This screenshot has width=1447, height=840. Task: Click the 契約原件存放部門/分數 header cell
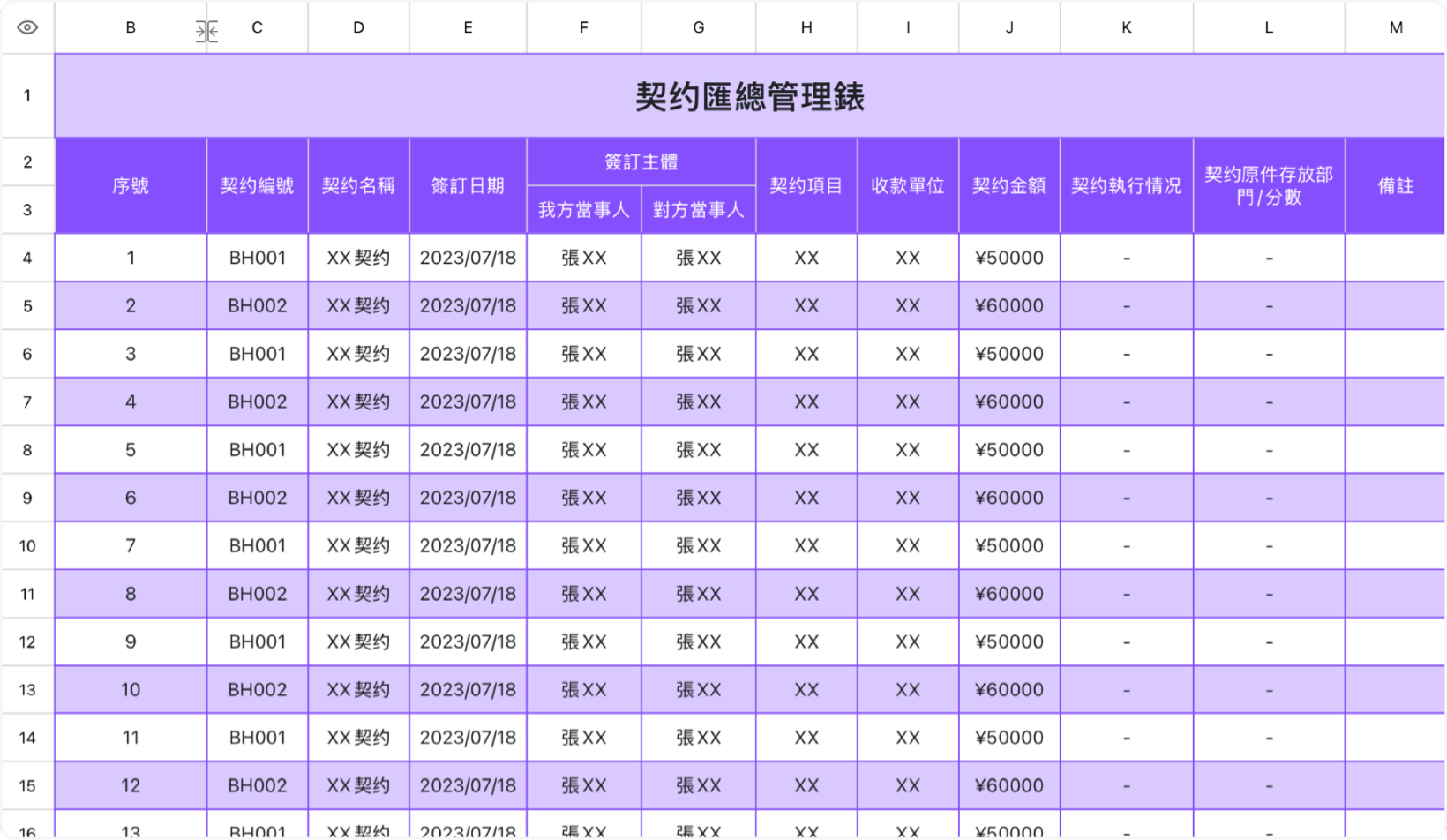click(1269, 185)
